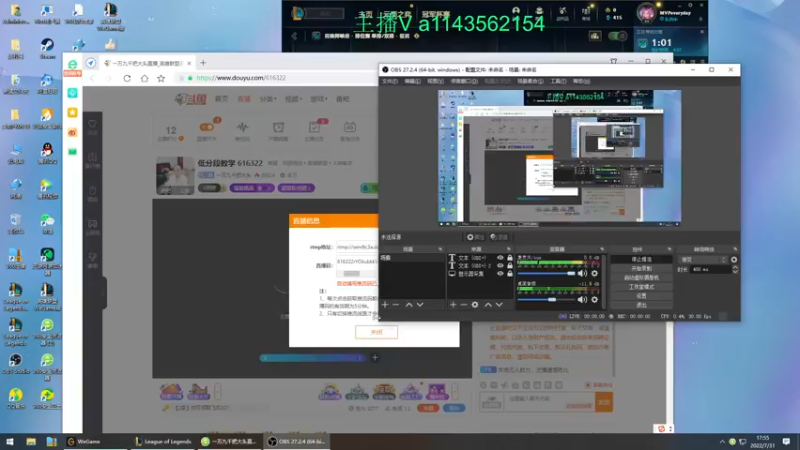800x450 pixels.
Task: Move scene down in the Scenes panel
Action: (420, 305)
